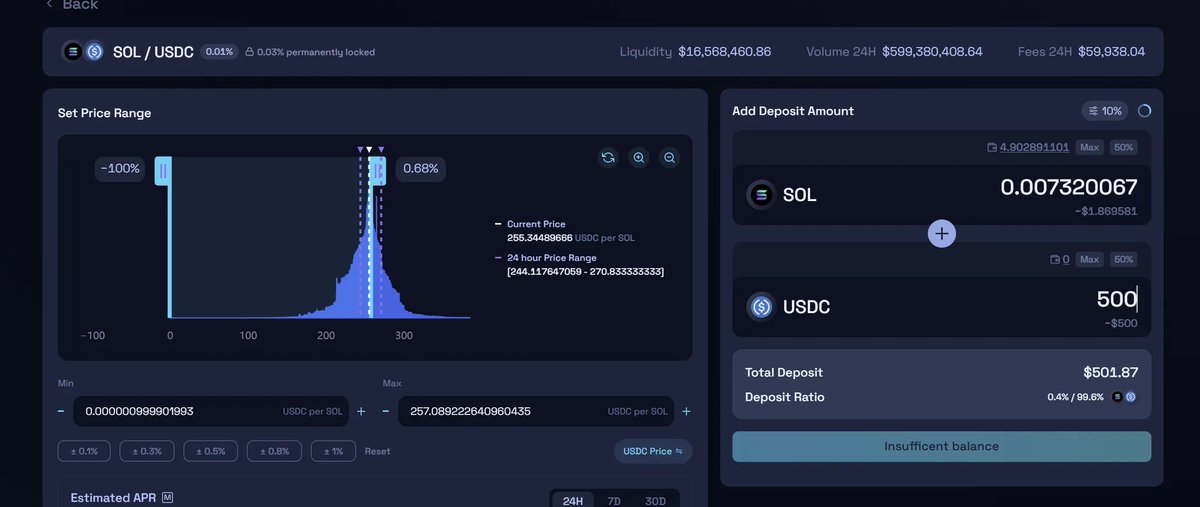Image resolution: width=1200 pixels, height=507 pixels.
Task: Click the M icon next to Estimated APR
Action: click(167, 497)
